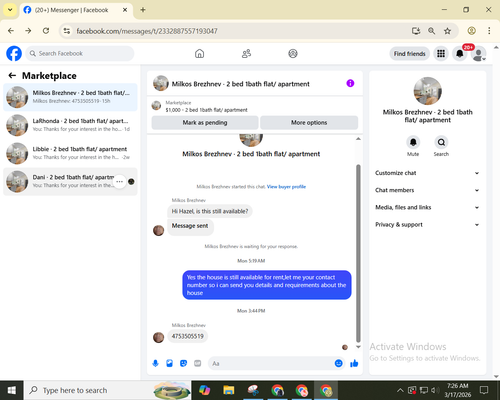This screenshot has height=400, width=500.
Task: View site information icon in address bar
Action: pos(67,31)
